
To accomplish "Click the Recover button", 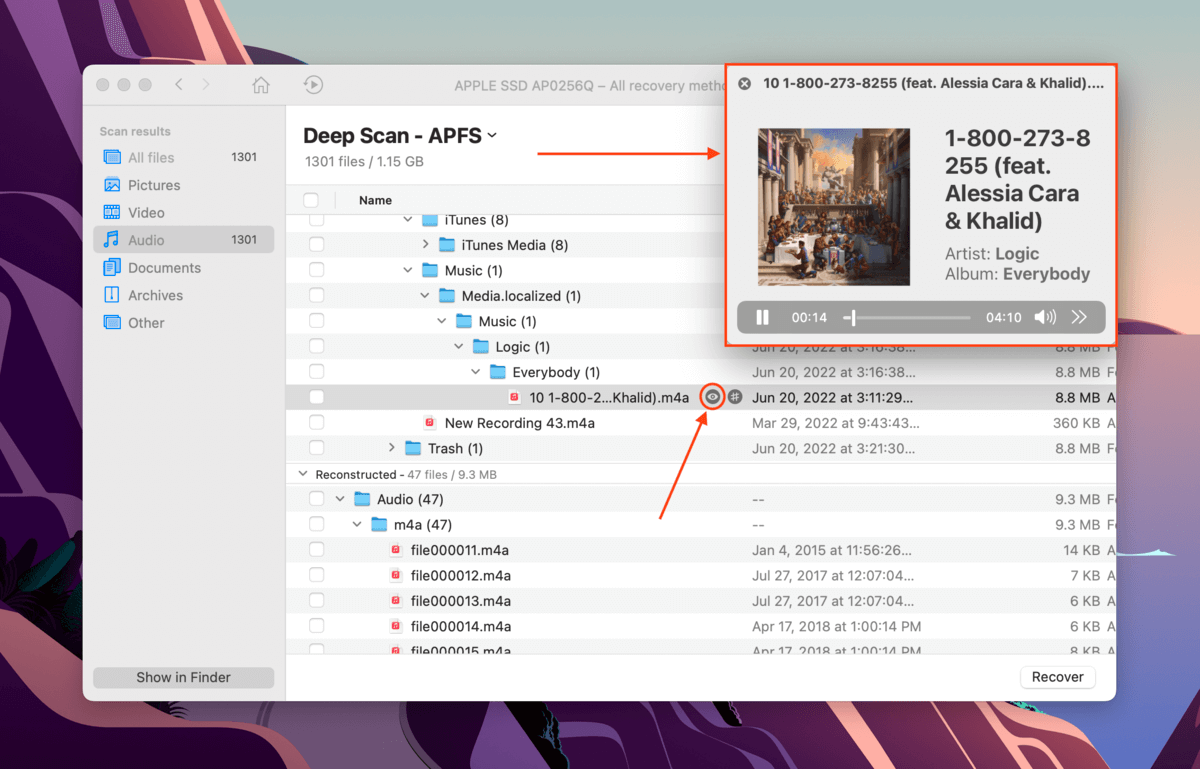I will tap(1057, 677).
